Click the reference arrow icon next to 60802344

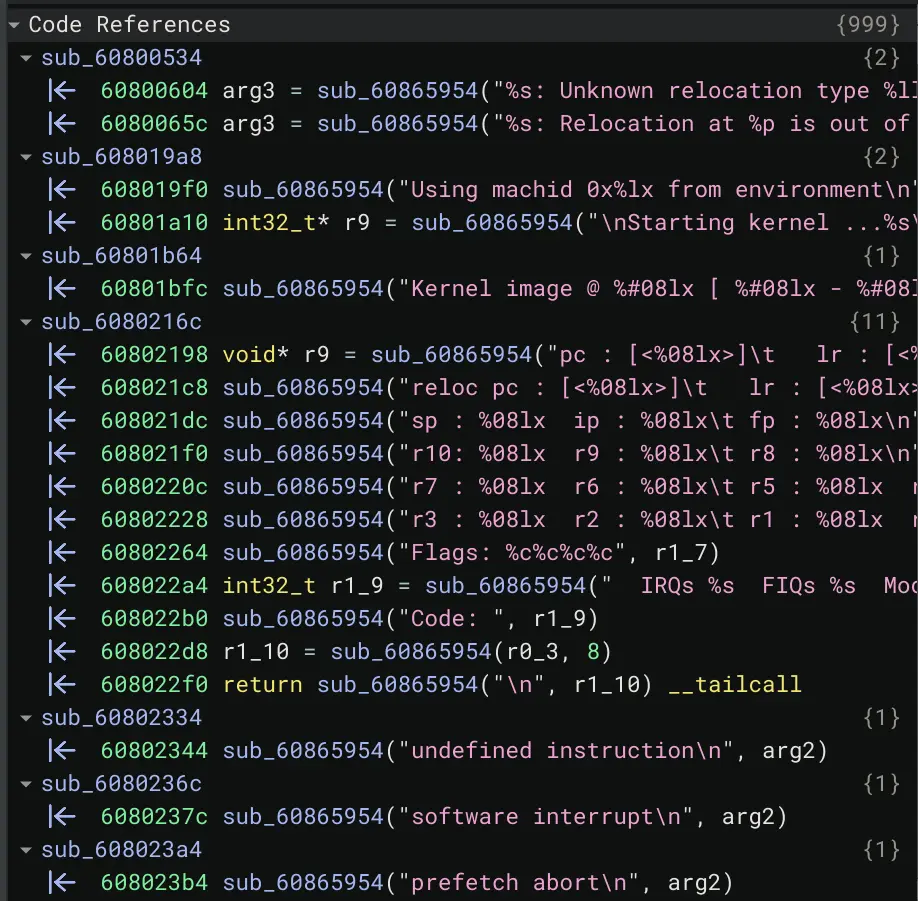(63, 751)
